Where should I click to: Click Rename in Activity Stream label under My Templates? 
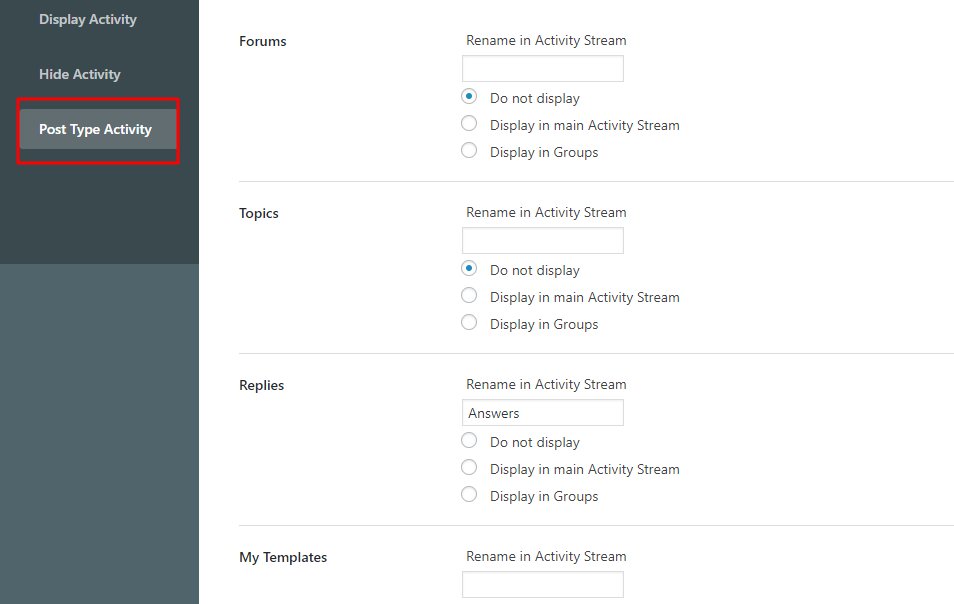click(x=546, y=557)
